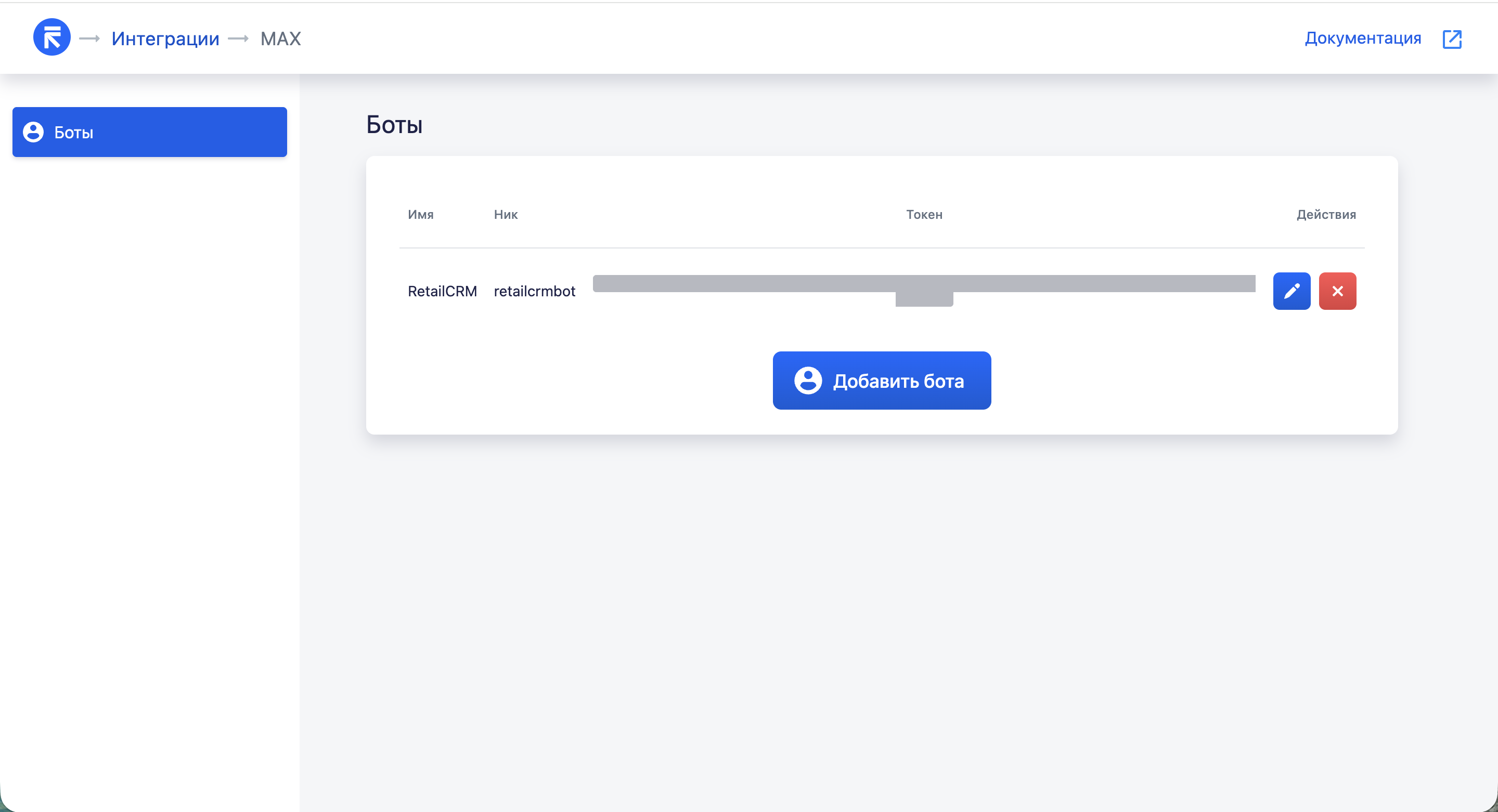Select the retailcrmbot nickname cell

[x=534, y=291]
